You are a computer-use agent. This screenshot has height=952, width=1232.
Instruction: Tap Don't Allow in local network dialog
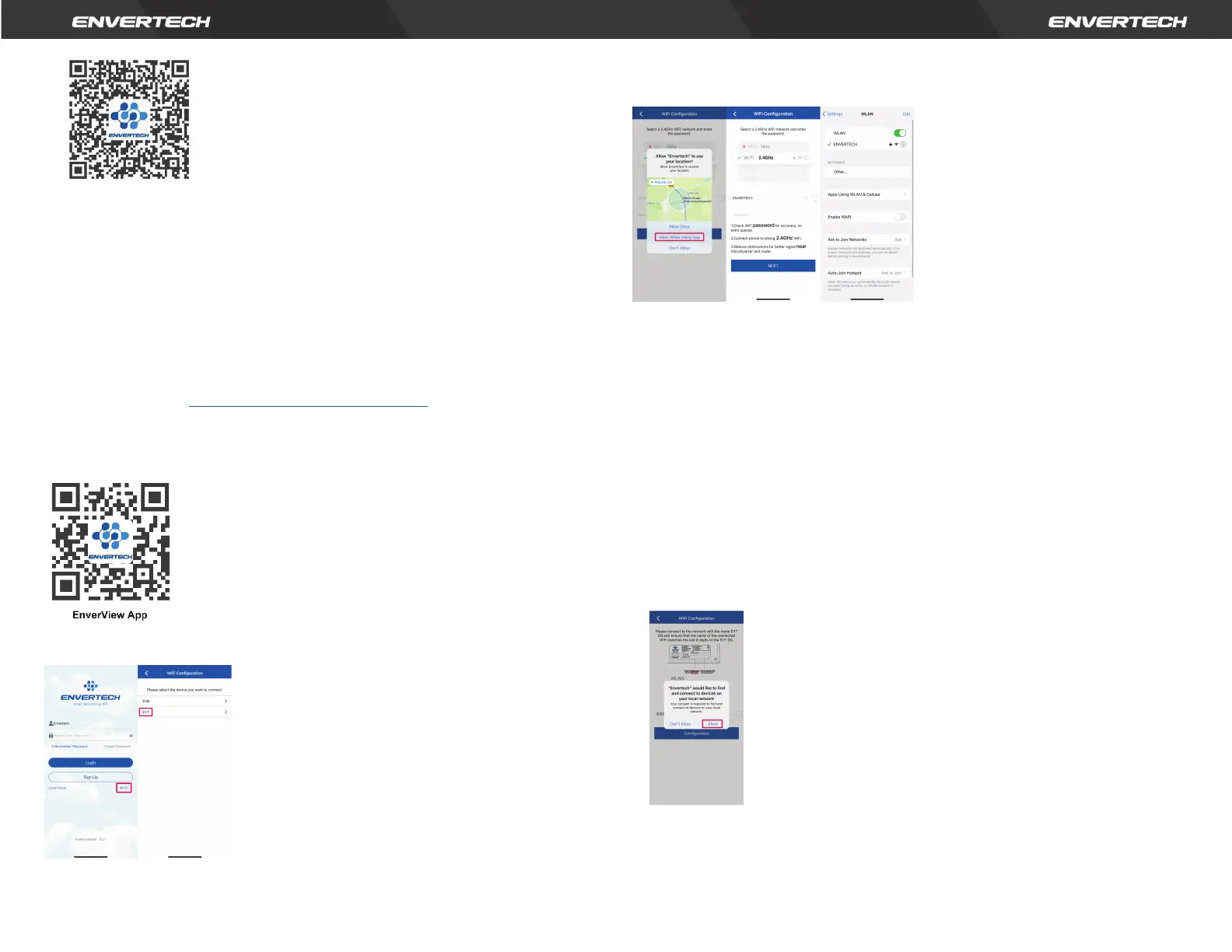(x=681, y=724)
